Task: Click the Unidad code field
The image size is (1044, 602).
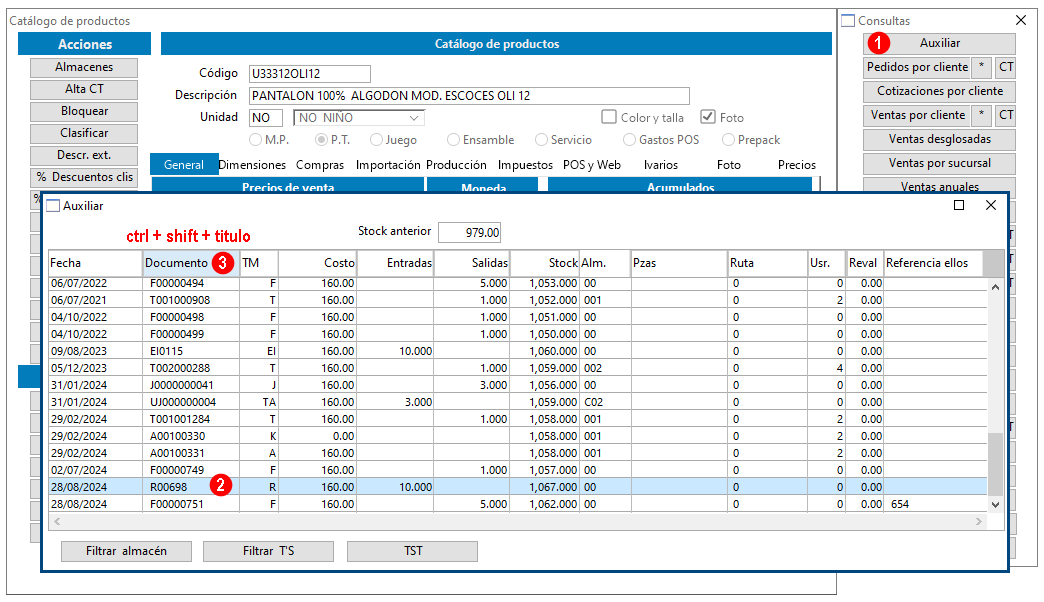Action: 266,118
